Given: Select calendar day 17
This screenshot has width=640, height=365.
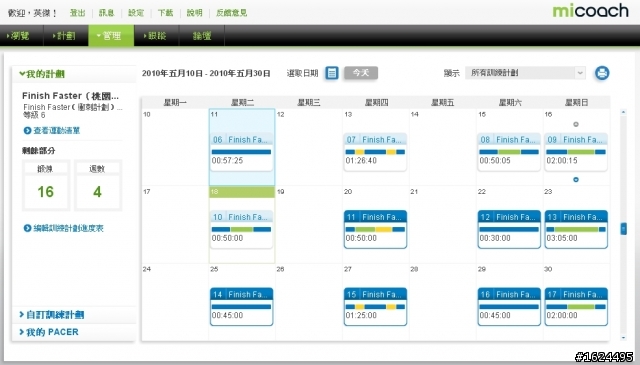Looking at the screenshot, I should click(x=175, y=225).
